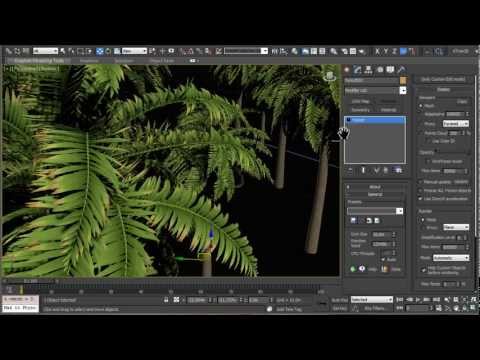Viewport: 480px width, 360px height.
Task: Switch to the Object Paint ribbon tab
Action: click(162, 61)
